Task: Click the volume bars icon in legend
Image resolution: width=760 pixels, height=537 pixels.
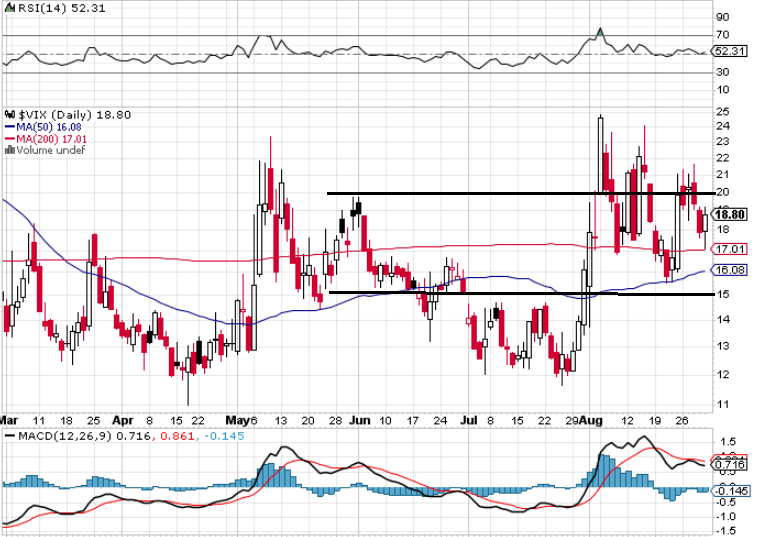Action: coord(7,151)
